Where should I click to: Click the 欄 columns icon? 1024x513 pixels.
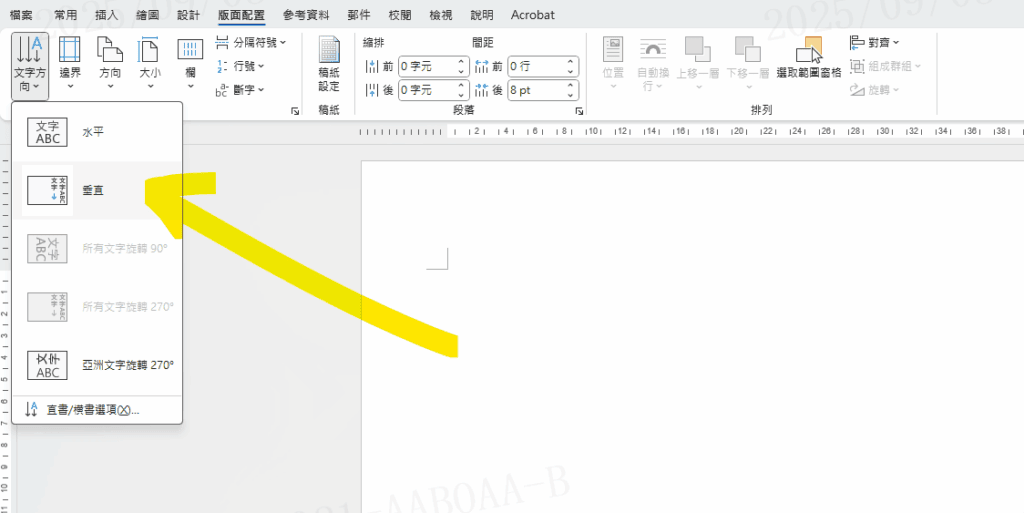190,62
